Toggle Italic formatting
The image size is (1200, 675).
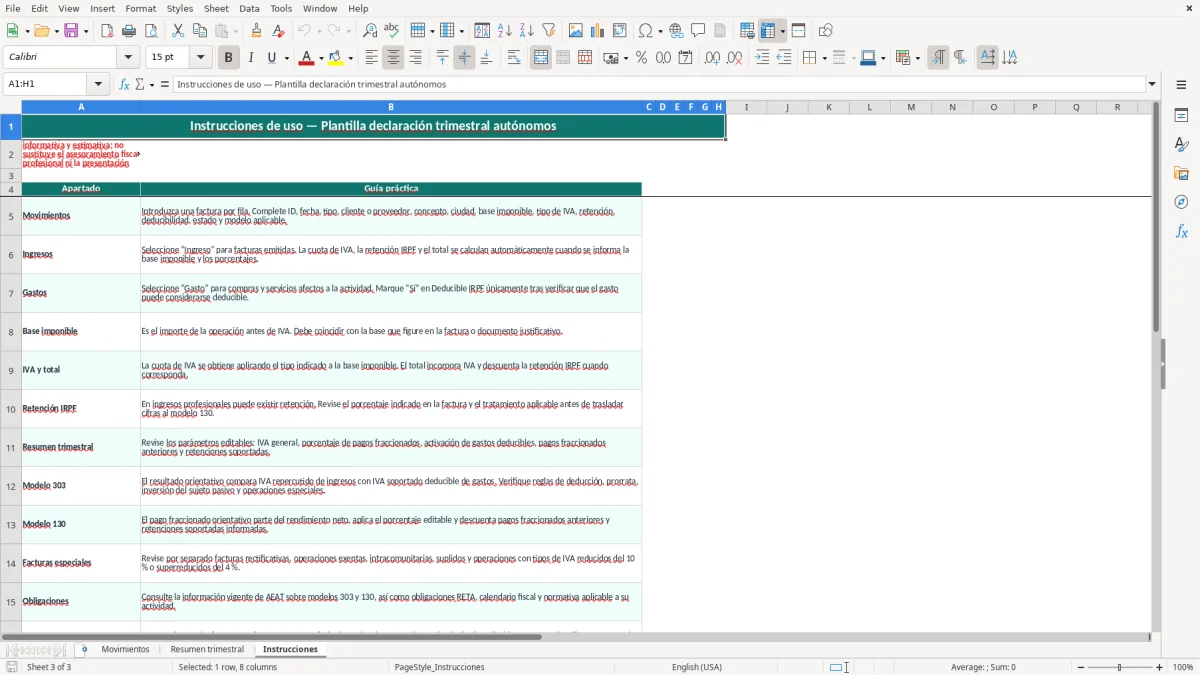click(250, 58)
